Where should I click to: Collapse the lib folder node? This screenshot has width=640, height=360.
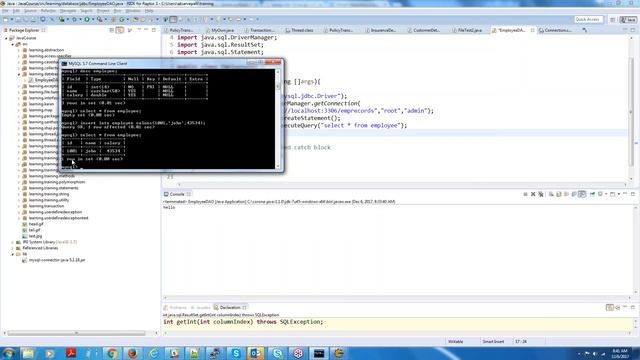click(13, 254)
